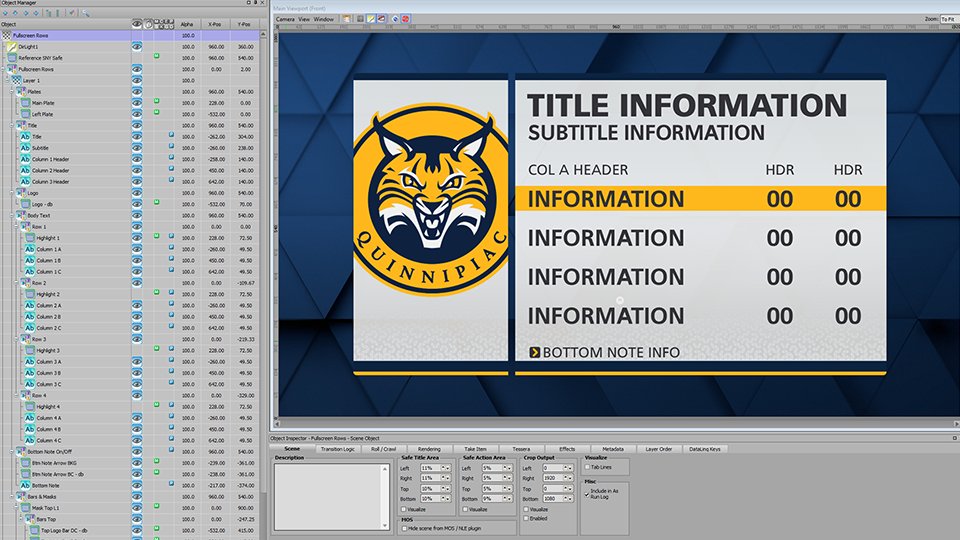
Task: Click the tree-structure icon in Object Manager toolbar
Action: tap(48, 13)
